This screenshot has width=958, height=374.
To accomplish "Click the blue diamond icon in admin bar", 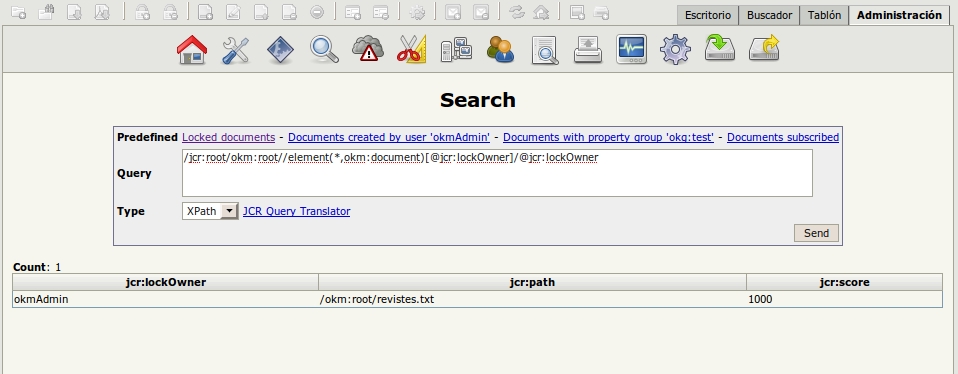I will (280, 50).
